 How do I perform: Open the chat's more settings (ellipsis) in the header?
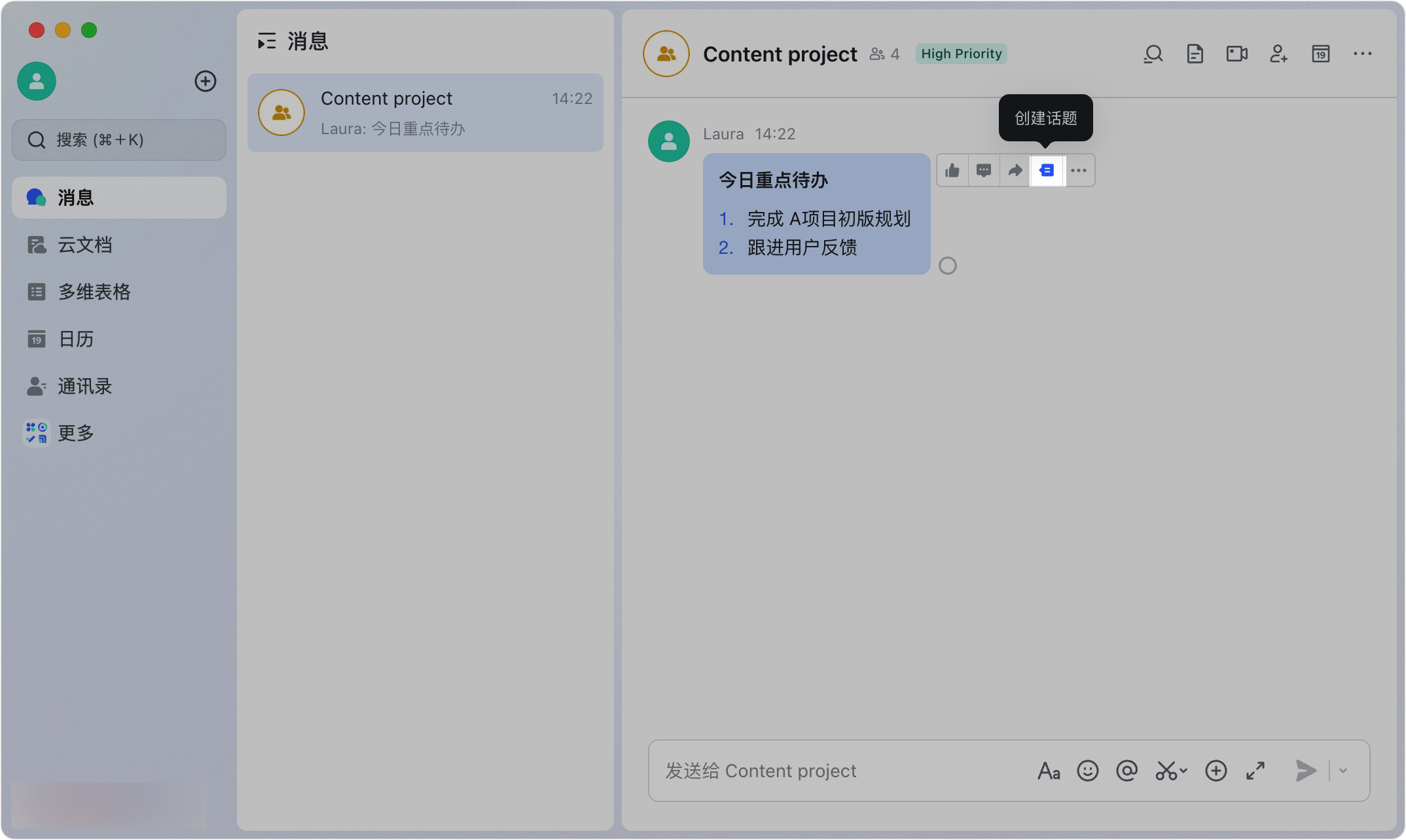tap(1362, 54)
